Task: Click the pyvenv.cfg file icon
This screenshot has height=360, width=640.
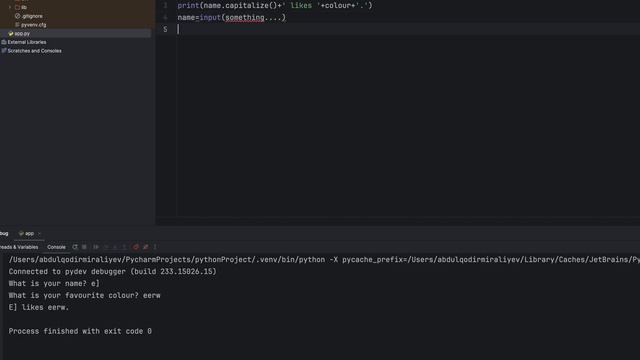Action: [x=17, y=25]
